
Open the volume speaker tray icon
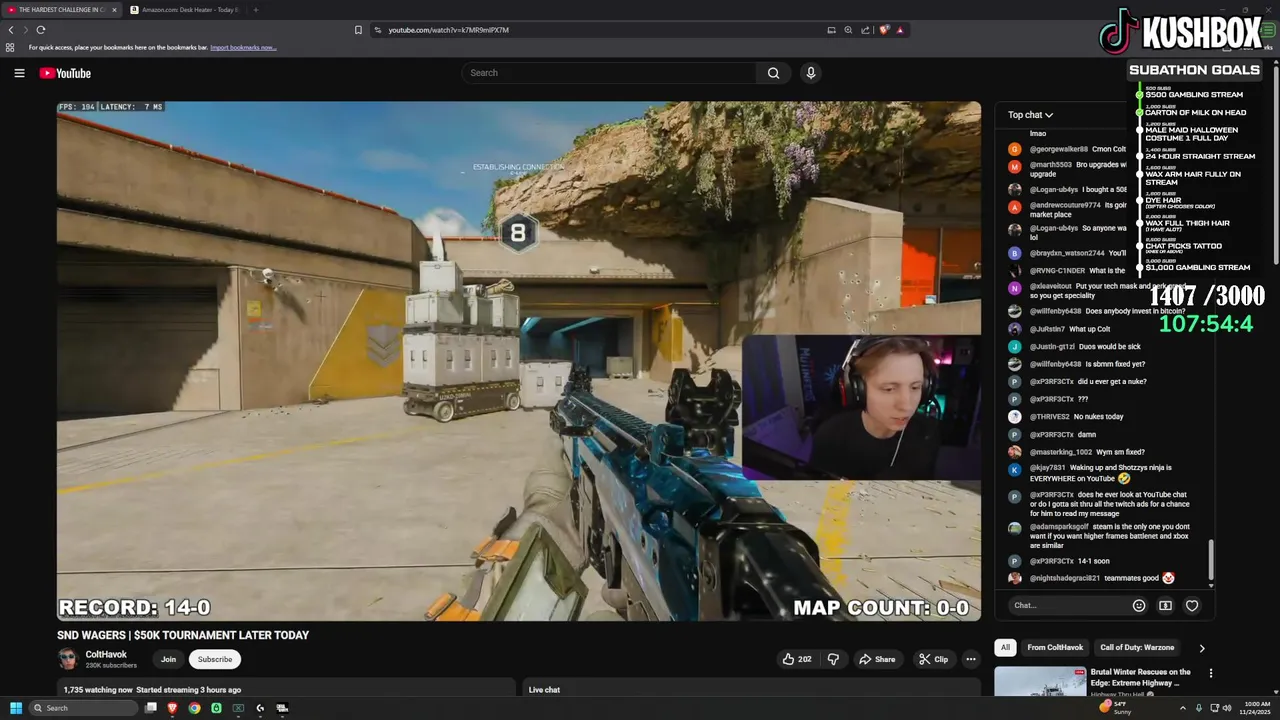pos(1226,708)
